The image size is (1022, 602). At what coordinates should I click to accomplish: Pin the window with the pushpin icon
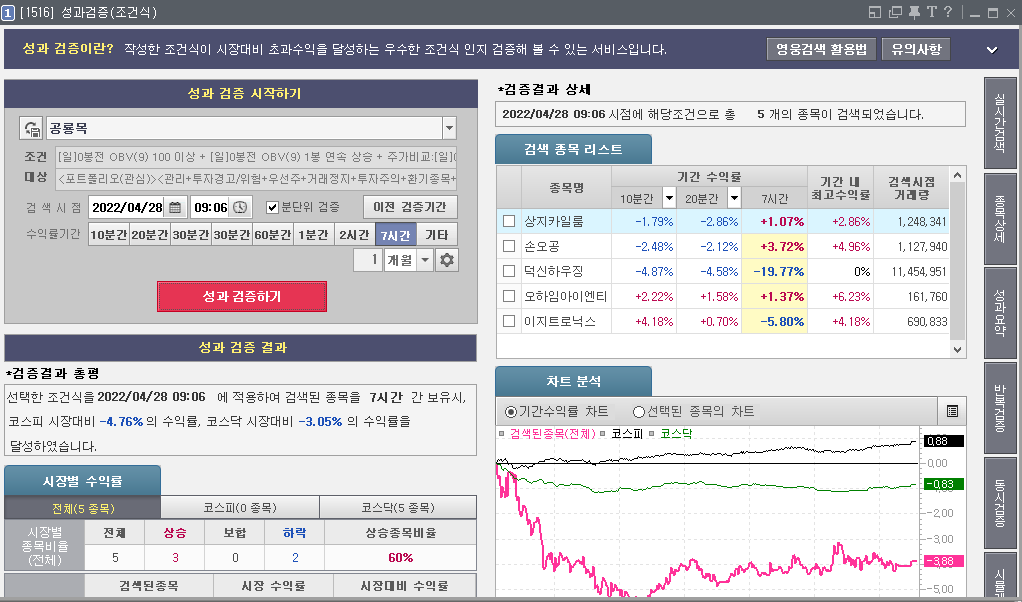coord(914,12)
